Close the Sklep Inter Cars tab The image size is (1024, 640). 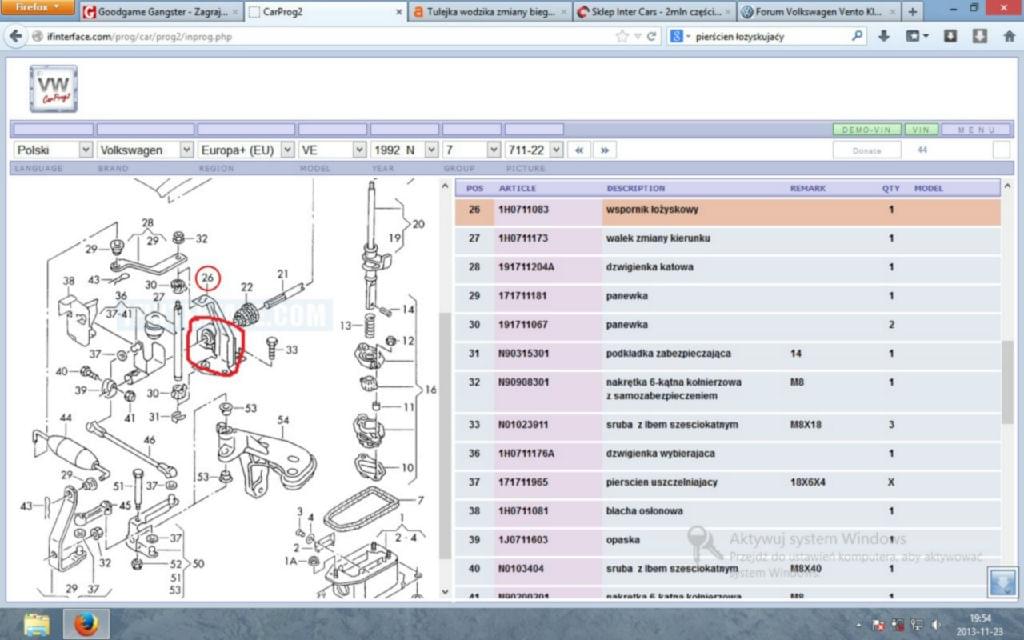coord(728,12)
